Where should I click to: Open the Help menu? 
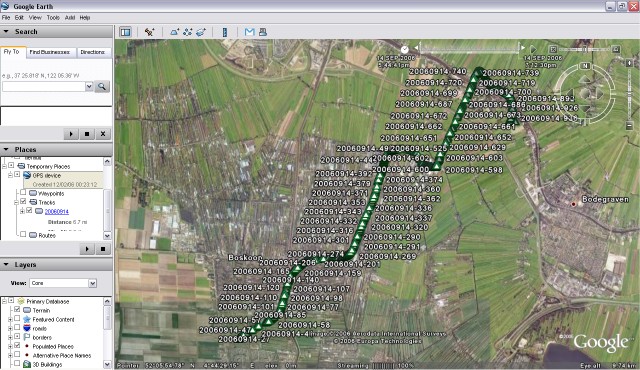point(85,18)
